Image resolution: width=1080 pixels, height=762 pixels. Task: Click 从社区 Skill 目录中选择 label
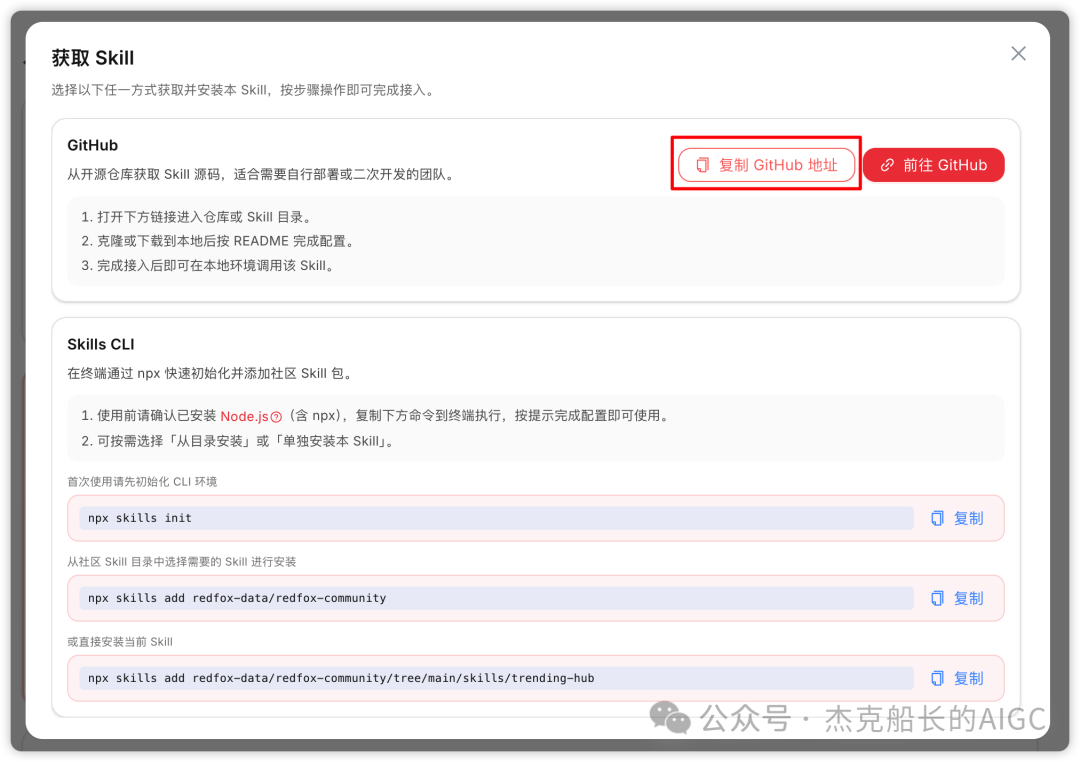(x=181, y=562)
